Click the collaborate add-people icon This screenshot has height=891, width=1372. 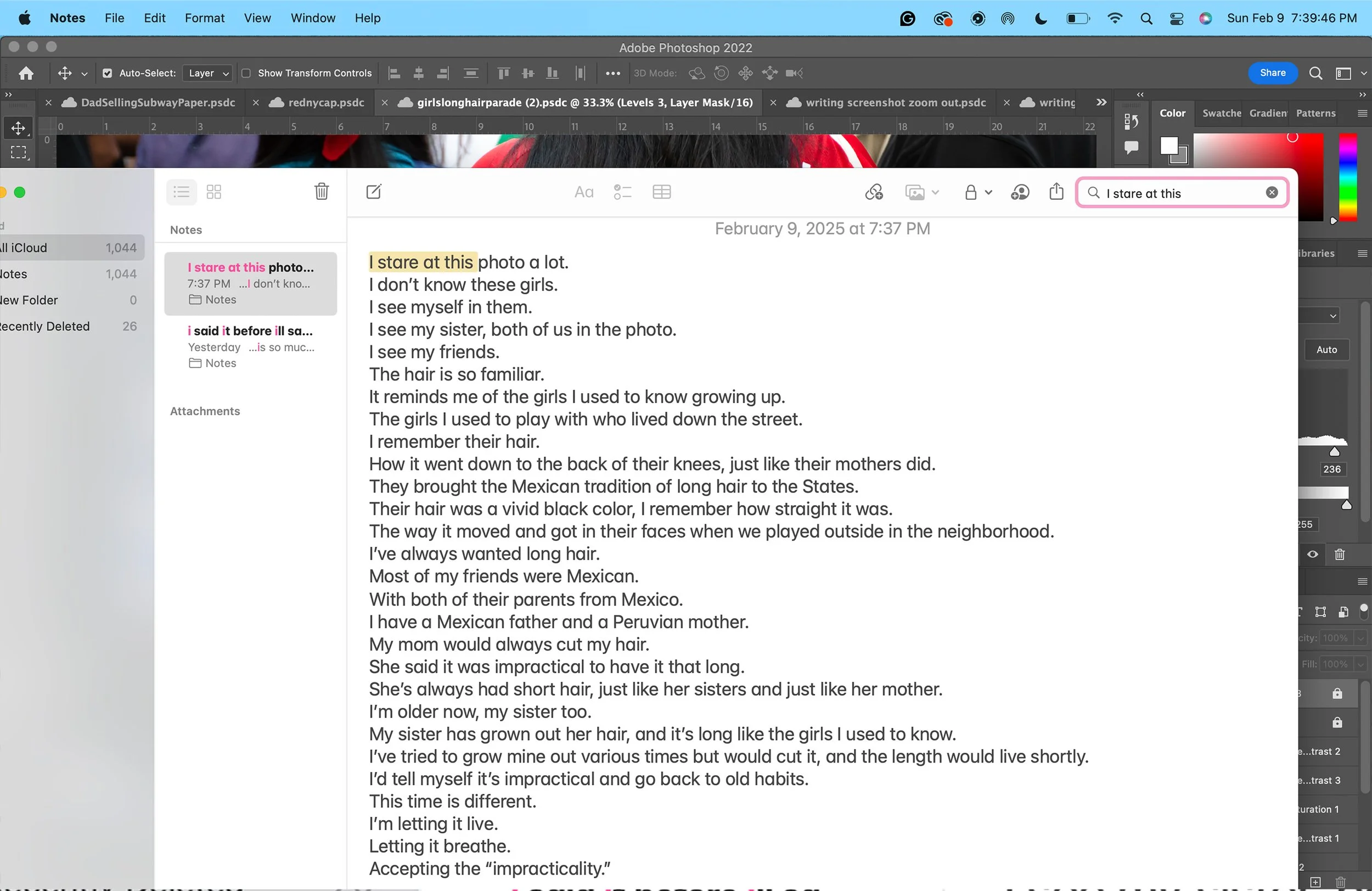click(x=1020, y=192)
